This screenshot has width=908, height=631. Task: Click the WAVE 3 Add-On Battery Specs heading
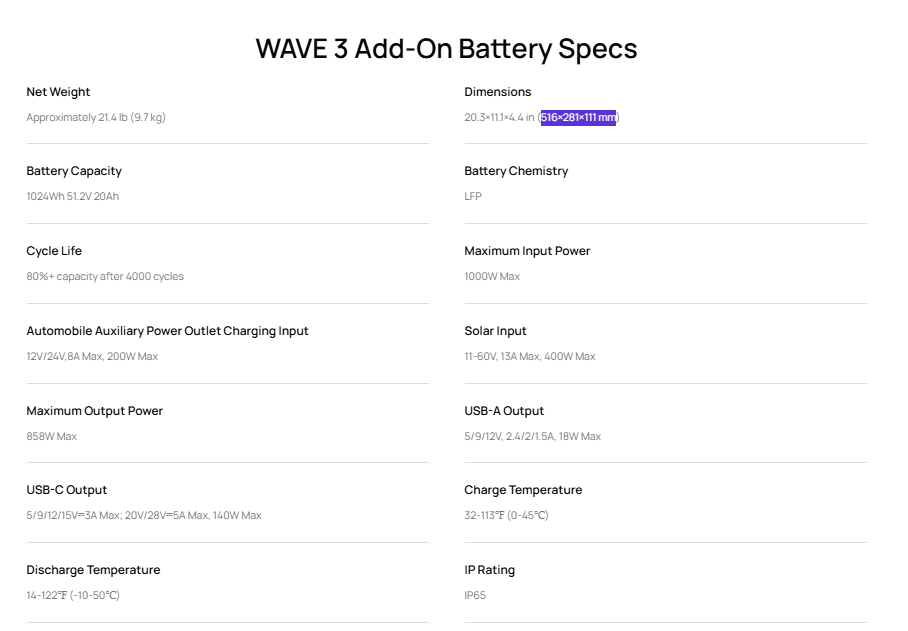coord(446,49)
